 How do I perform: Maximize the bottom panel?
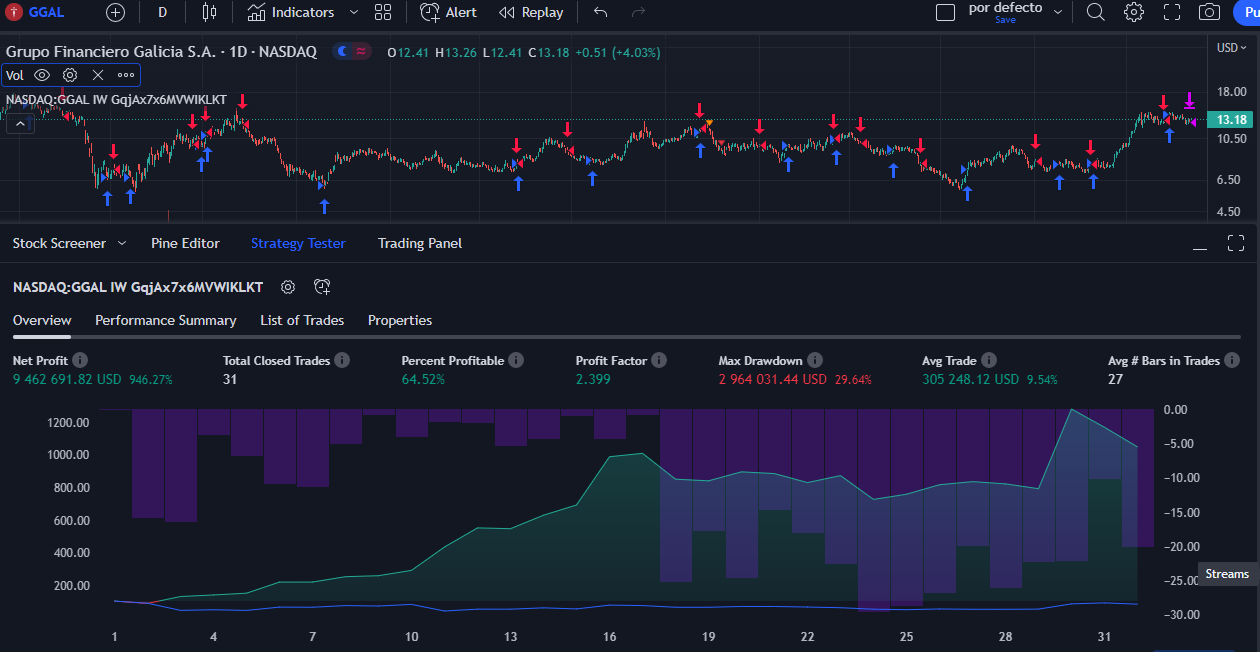(x=1236, y=243)
